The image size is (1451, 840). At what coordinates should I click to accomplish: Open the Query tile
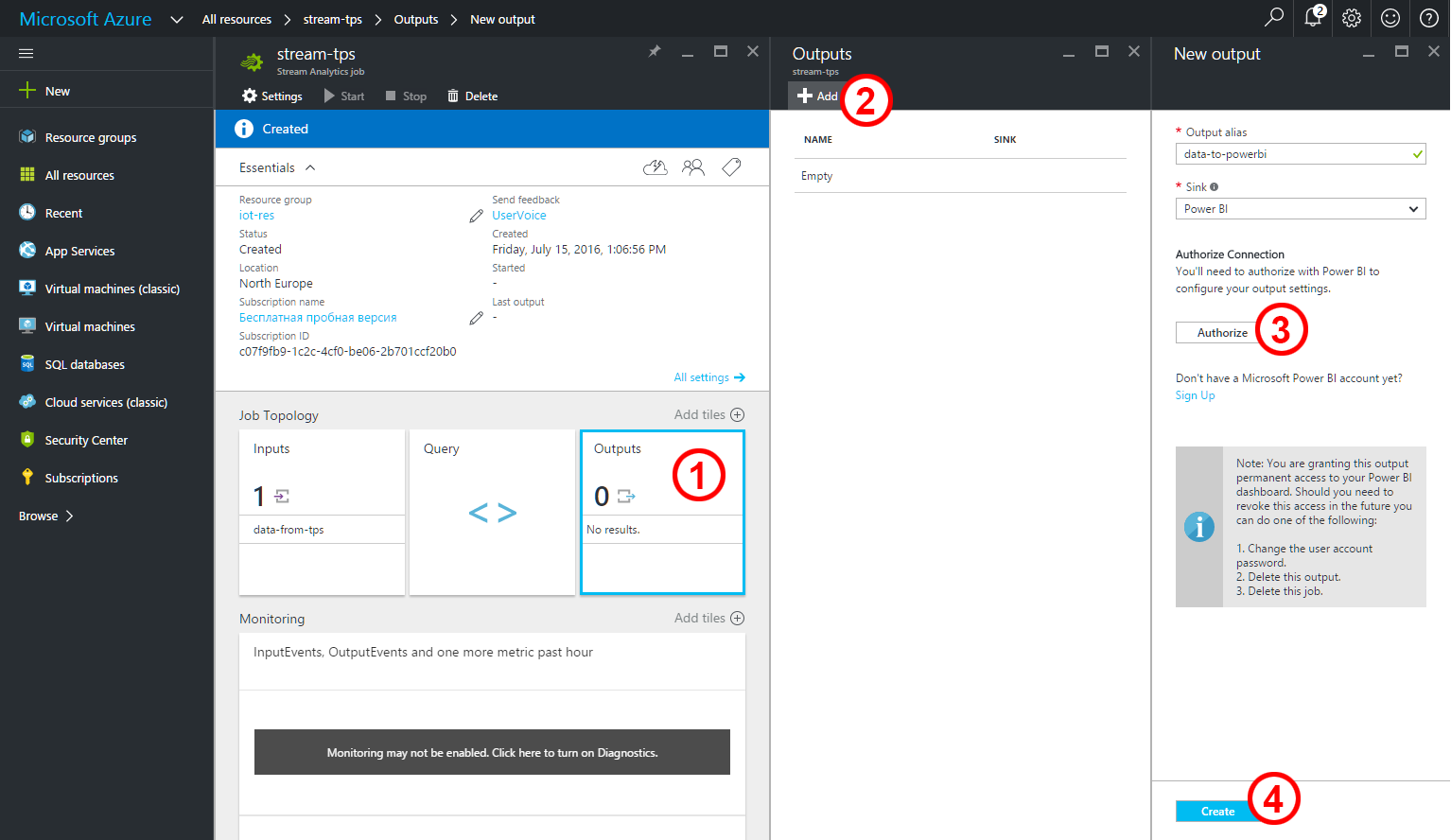tap(492, 512)
